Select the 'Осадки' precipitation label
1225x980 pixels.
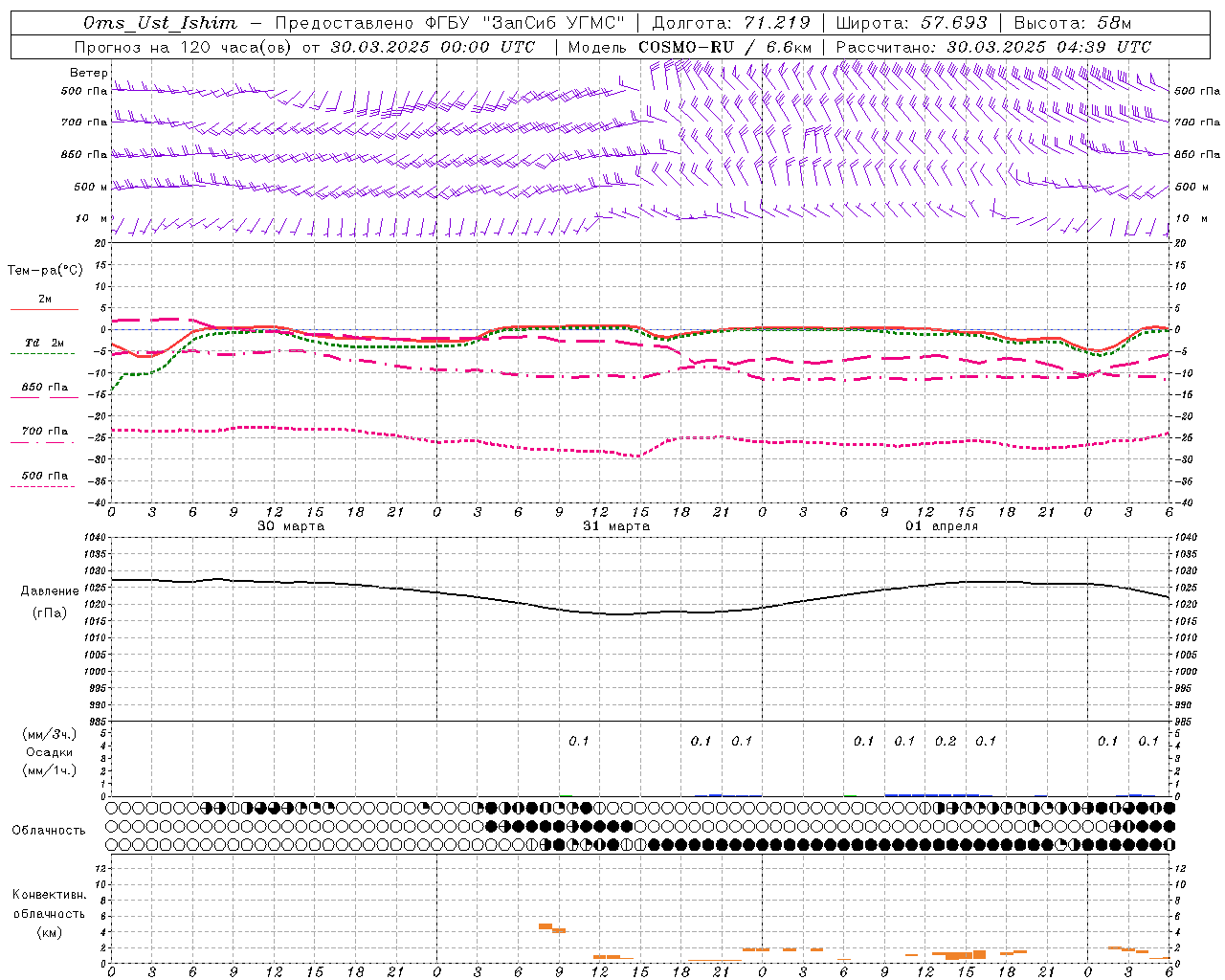(50, 752)
